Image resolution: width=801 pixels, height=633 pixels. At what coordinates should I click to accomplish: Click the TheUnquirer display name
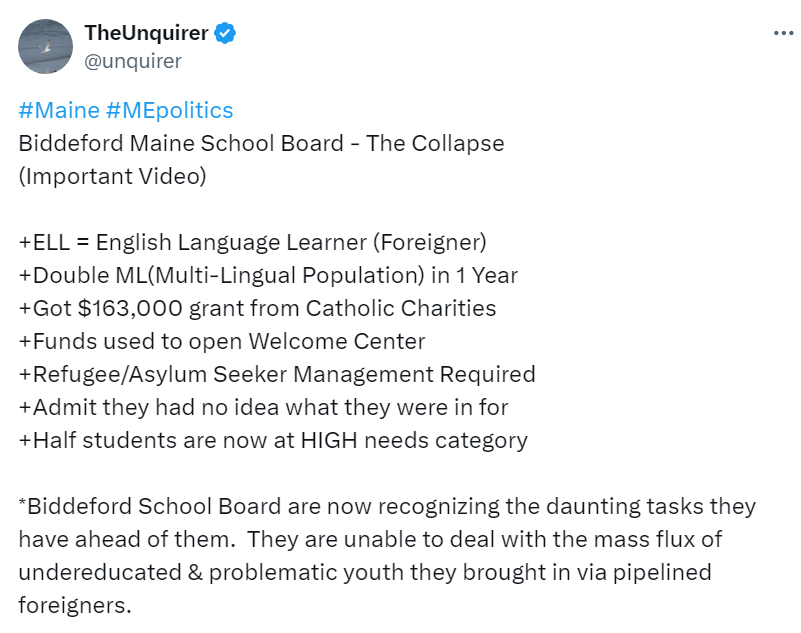pos(146,33)
